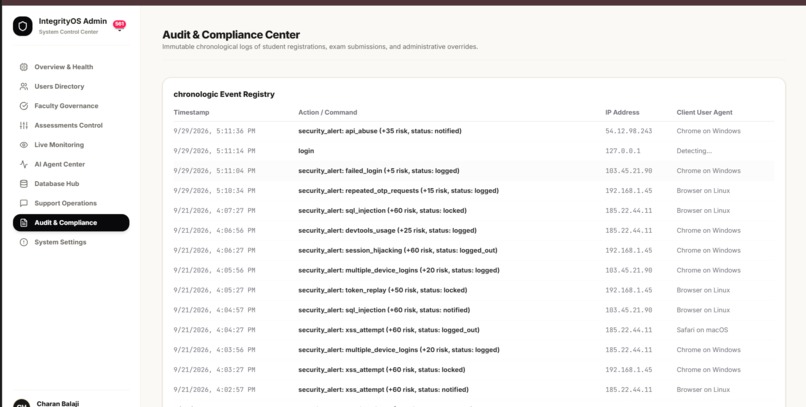Go to Users Directory
806x407 pixels.
71,86
